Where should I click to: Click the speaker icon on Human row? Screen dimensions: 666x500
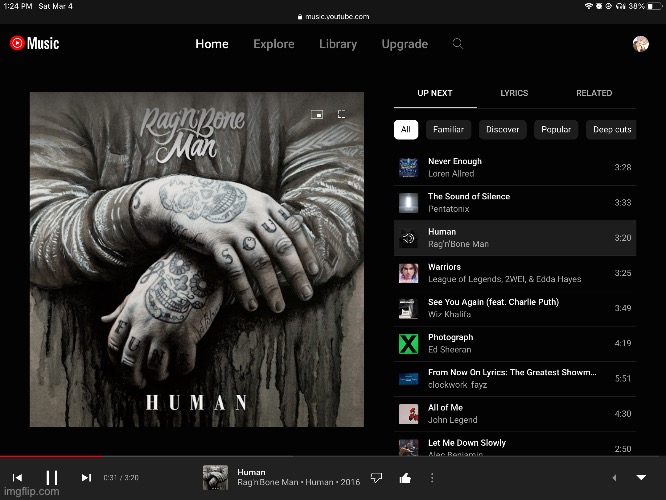point(409,238)
